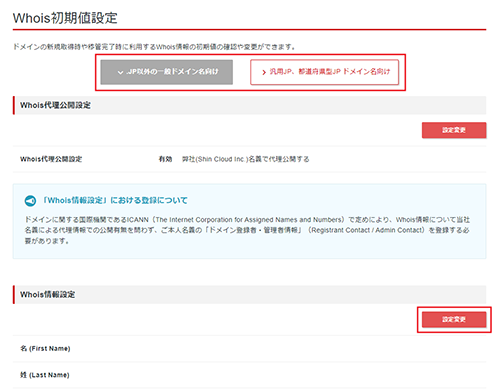
Task: Select the JP以外の一般ドメイン名向け tab
Action: (167, 72)
